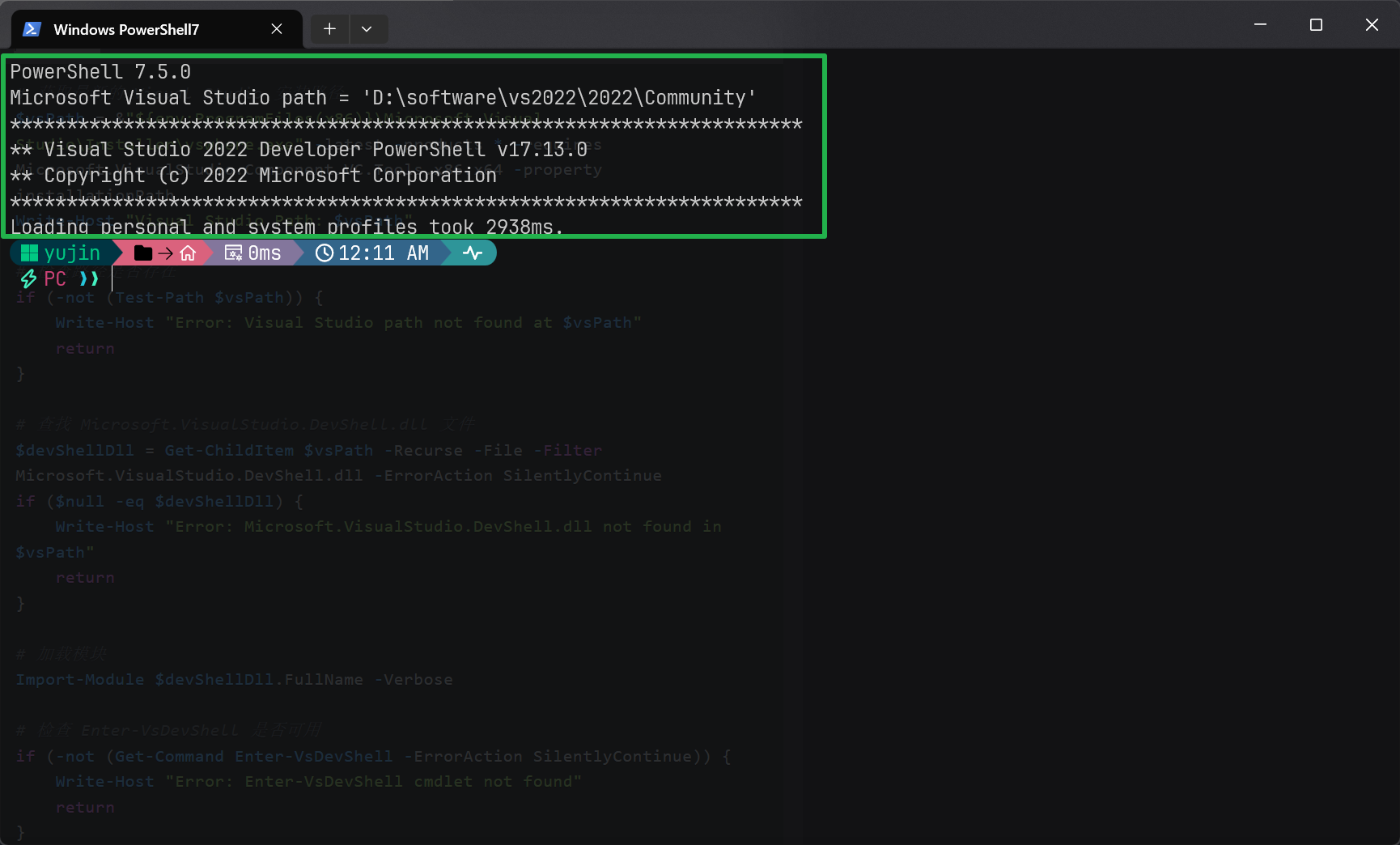1400x845 pixels.
Task: Close the terminal window
Action: click(x=1372, y=25)
